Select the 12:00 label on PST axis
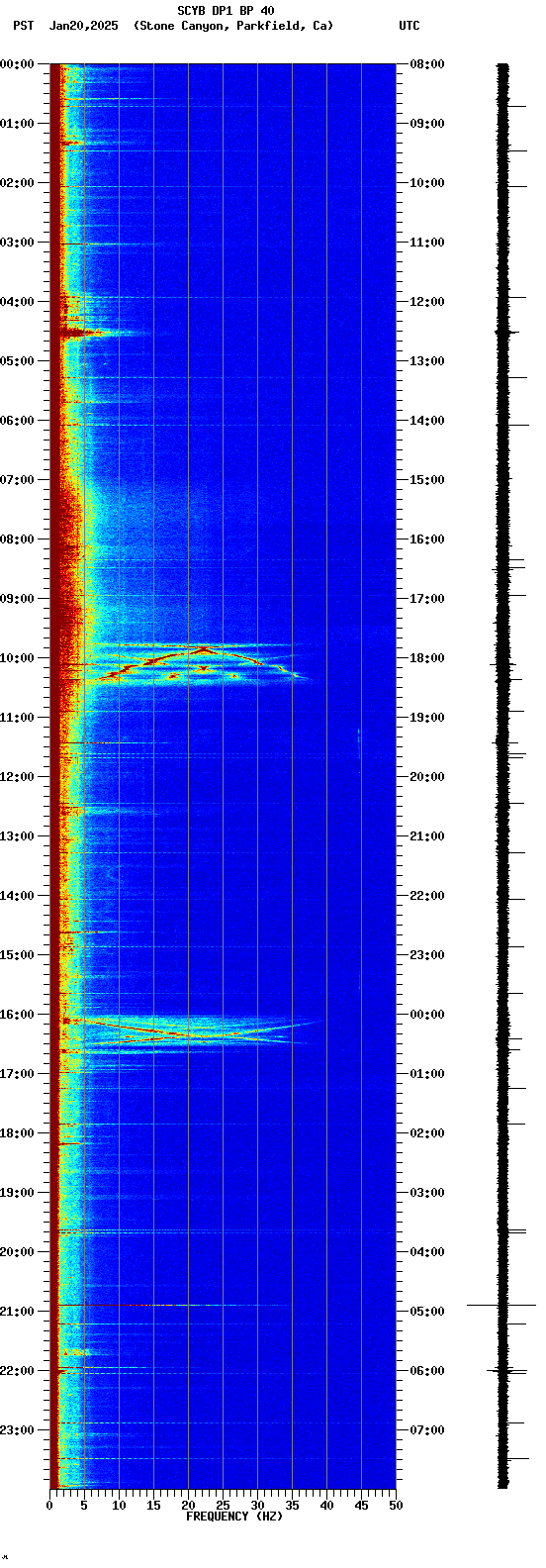 pos(17,777)
